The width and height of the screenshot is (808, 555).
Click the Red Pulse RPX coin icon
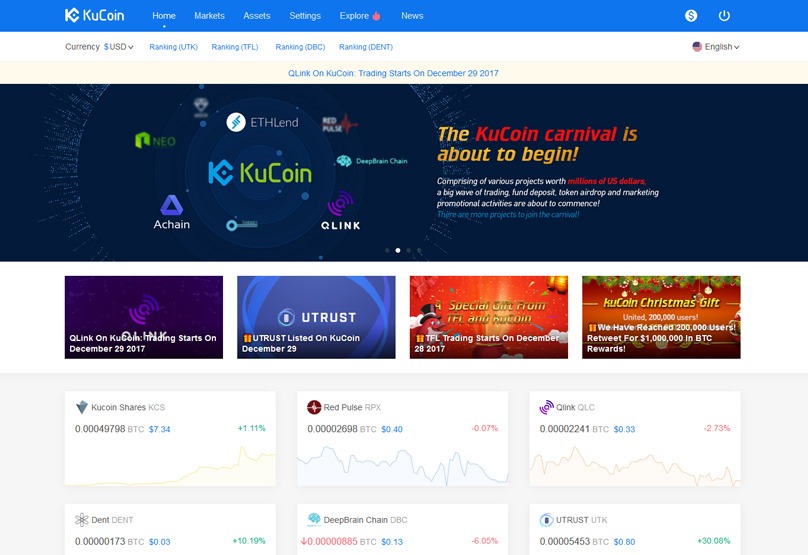click(314, 408)
